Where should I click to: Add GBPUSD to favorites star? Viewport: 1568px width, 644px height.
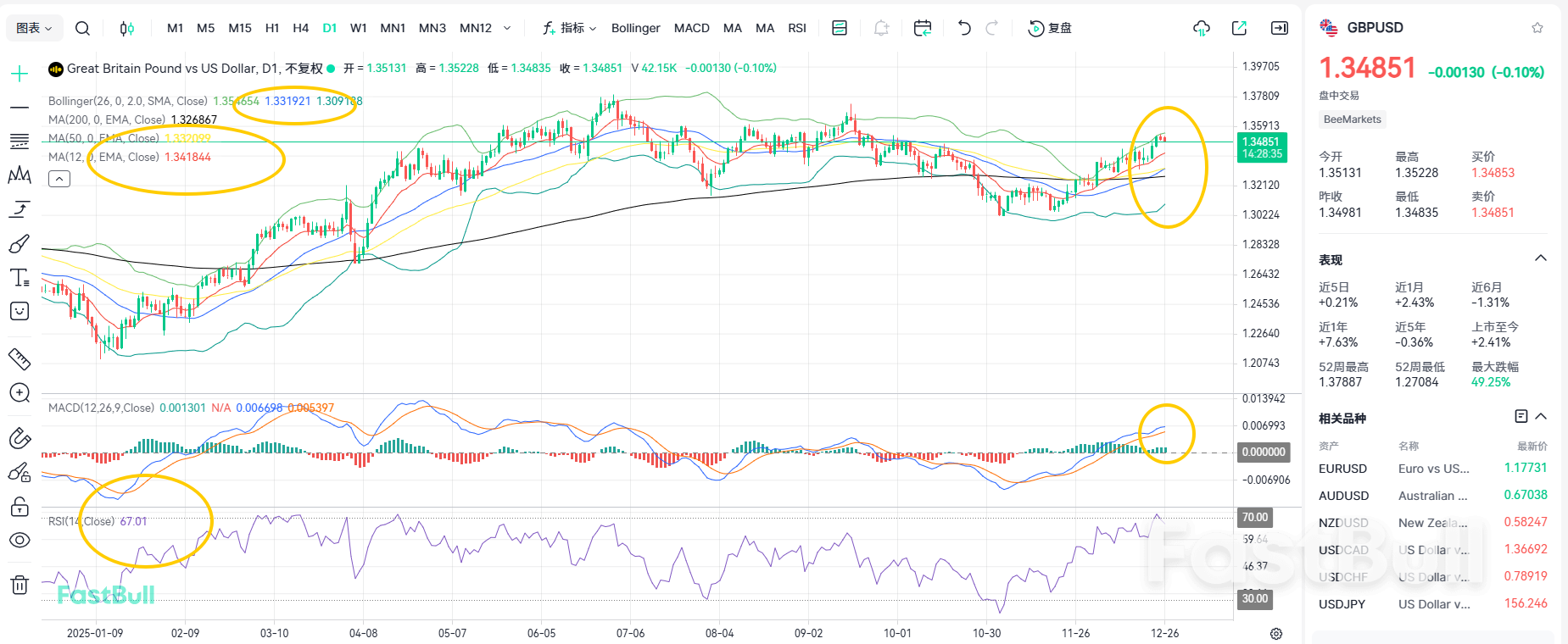point(1537,28)
